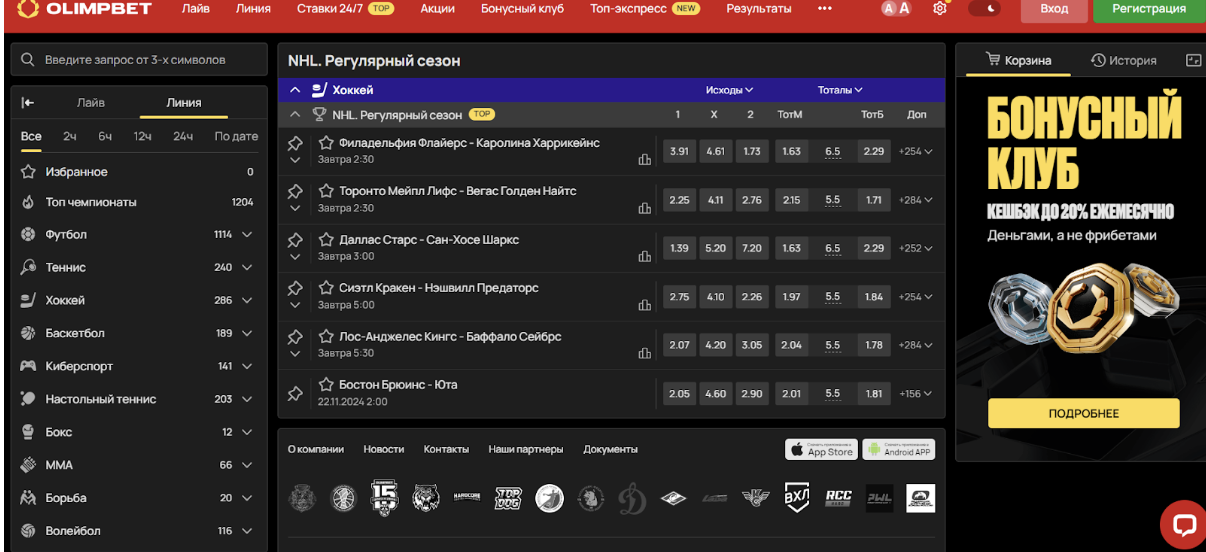Click the Top Dog partner logo
1206x552 pixels.
508,497
